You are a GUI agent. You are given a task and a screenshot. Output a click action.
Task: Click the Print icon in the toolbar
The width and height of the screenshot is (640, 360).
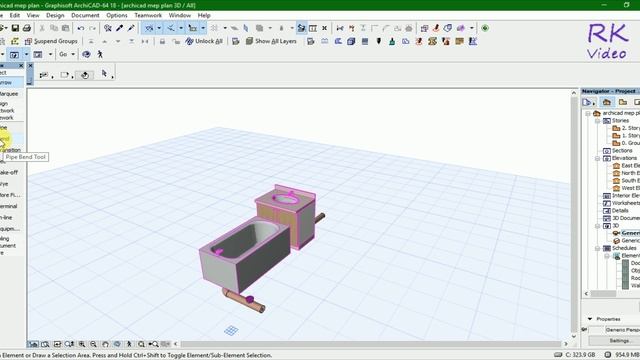click(x=27, y=28)
